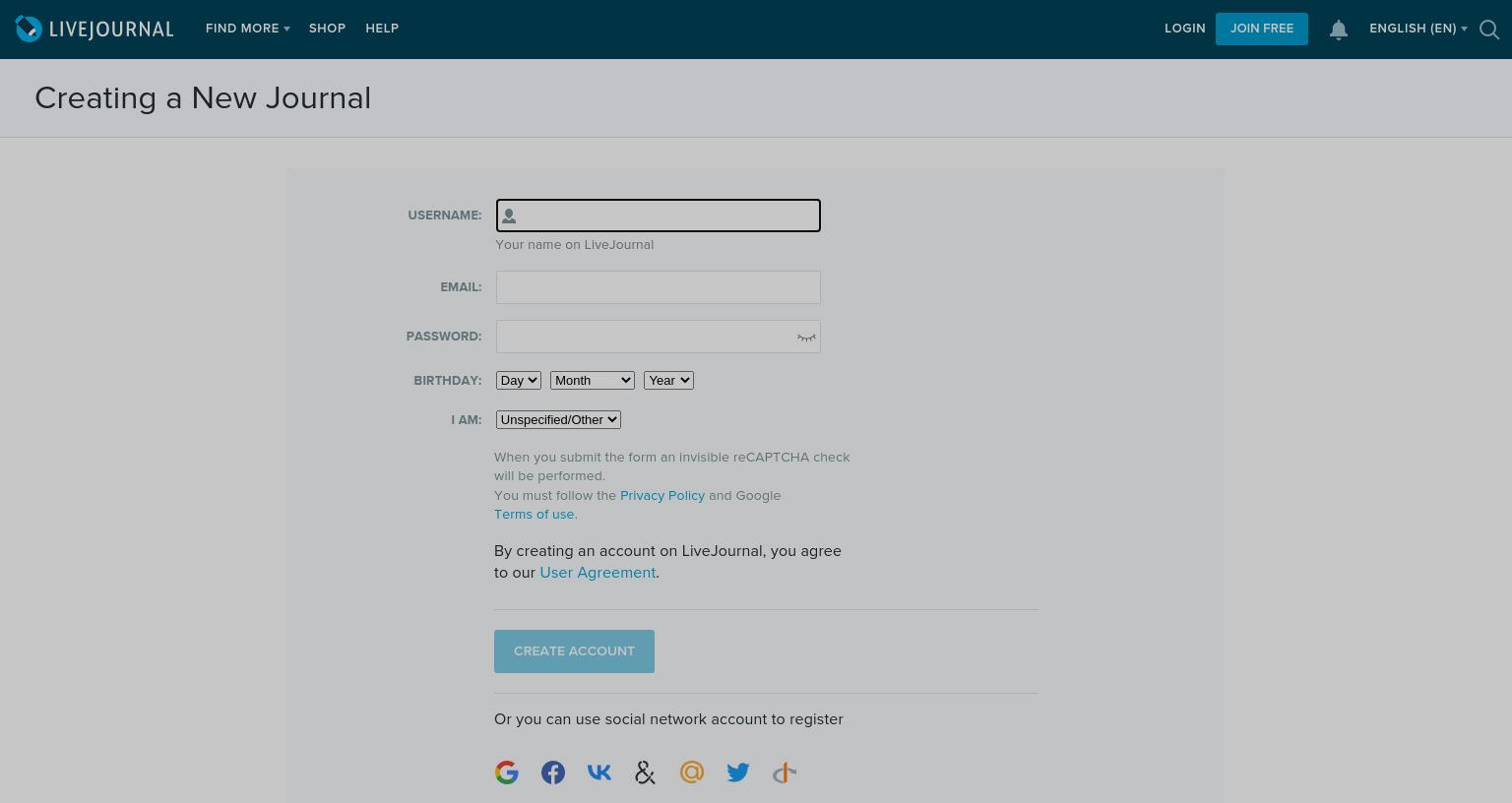
Task: Register with VK account icon
Action: coord(599,772)
